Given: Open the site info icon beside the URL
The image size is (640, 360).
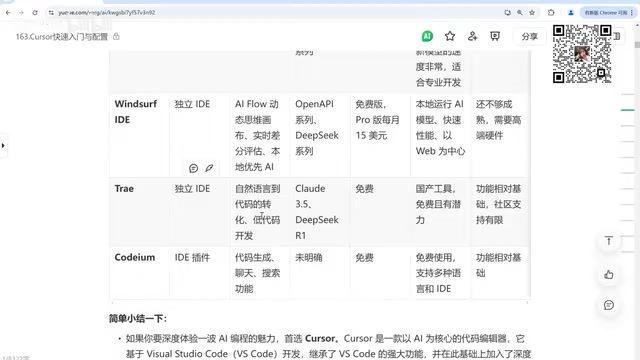Looking at the screenshot, I should [51, 13].
